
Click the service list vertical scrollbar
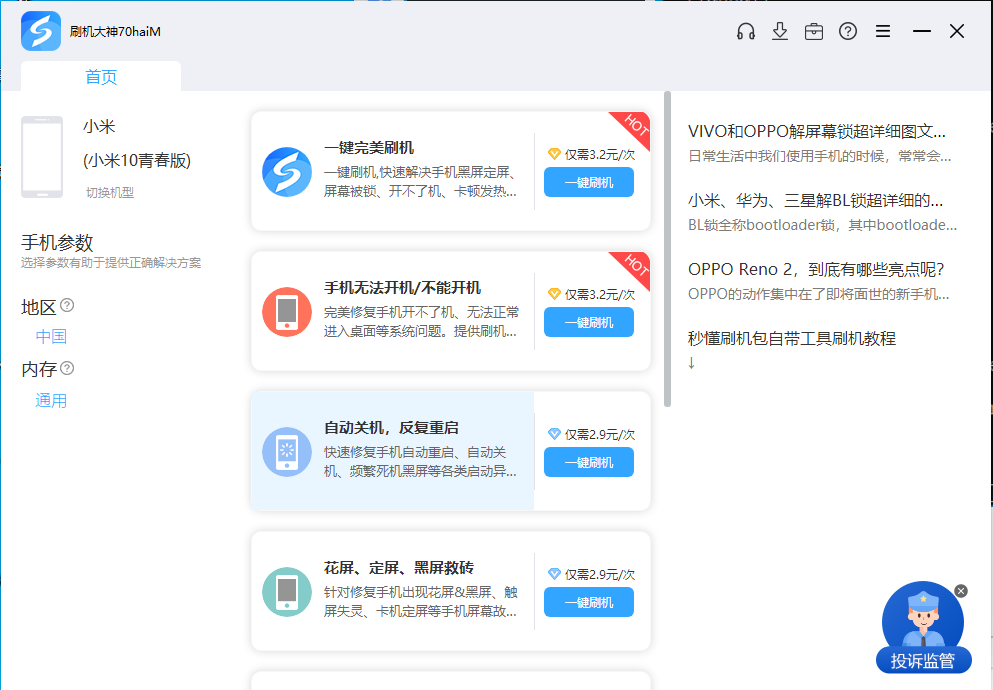pyautogui.click(x=667, y=249)
